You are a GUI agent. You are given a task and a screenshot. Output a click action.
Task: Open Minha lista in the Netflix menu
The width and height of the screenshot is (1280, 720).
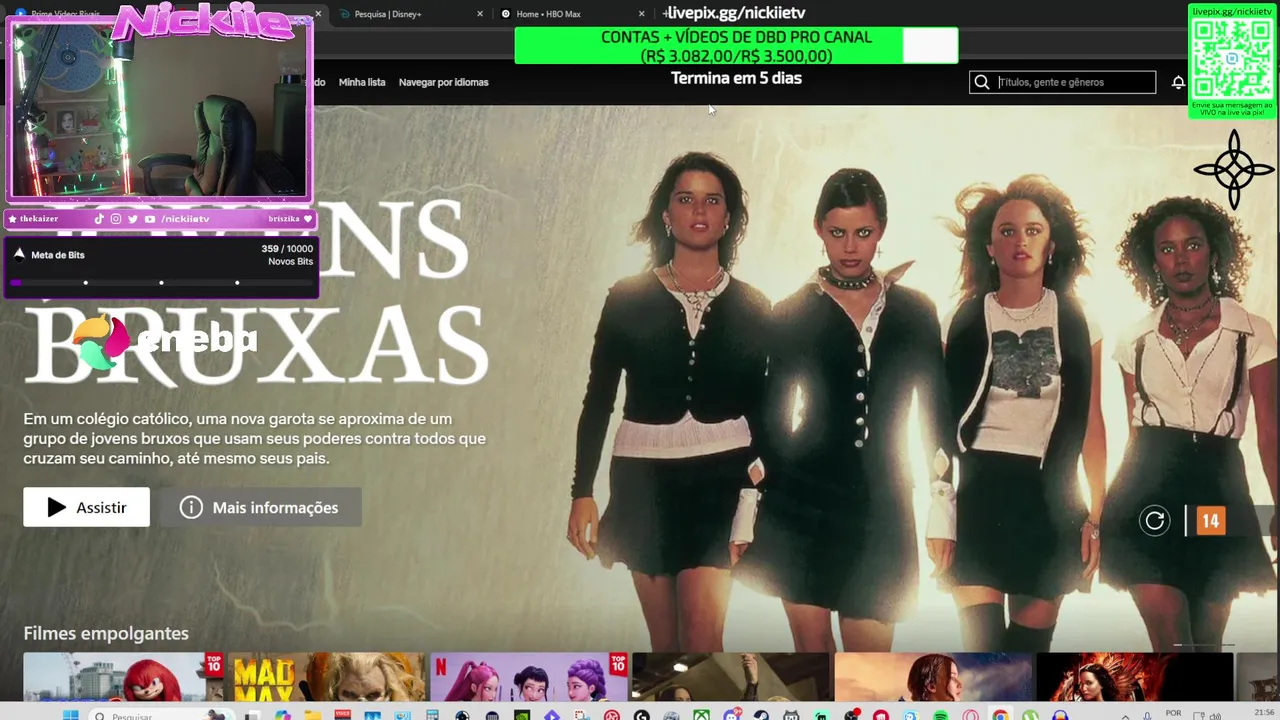coord(362,82)
